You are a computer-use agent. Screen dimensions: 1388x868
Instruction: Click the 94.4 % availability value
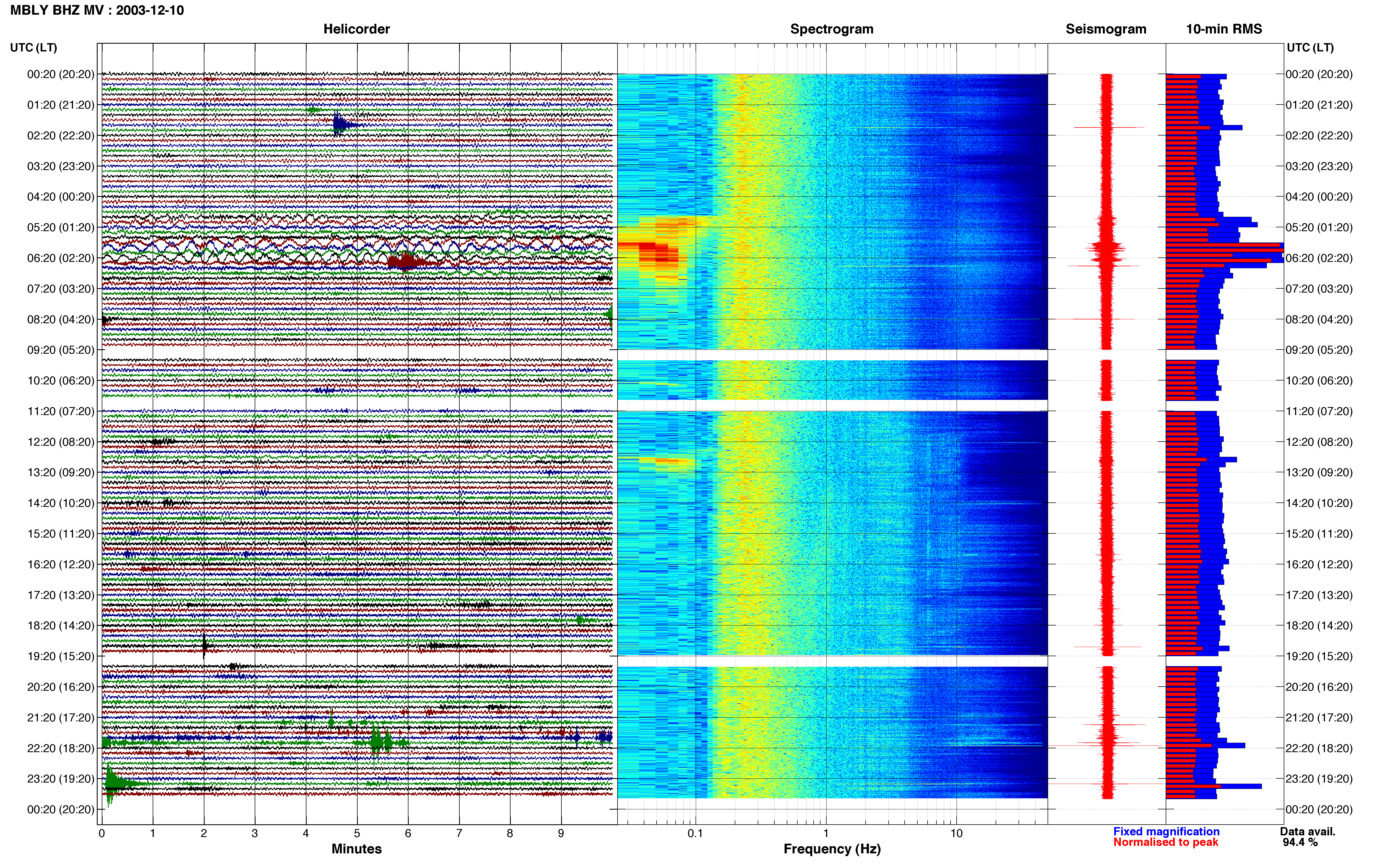1300,842
